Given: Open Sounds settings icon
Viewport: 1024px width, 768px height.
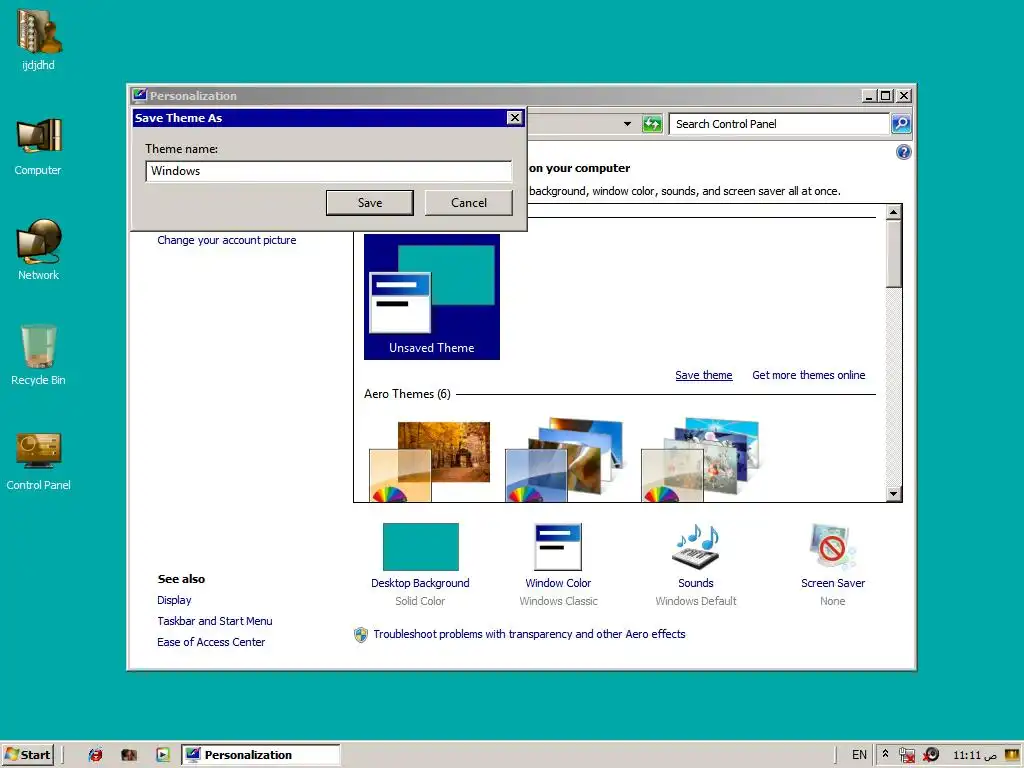Looking at the screenshot, I should pyautogui.click(x=696, y=546).
